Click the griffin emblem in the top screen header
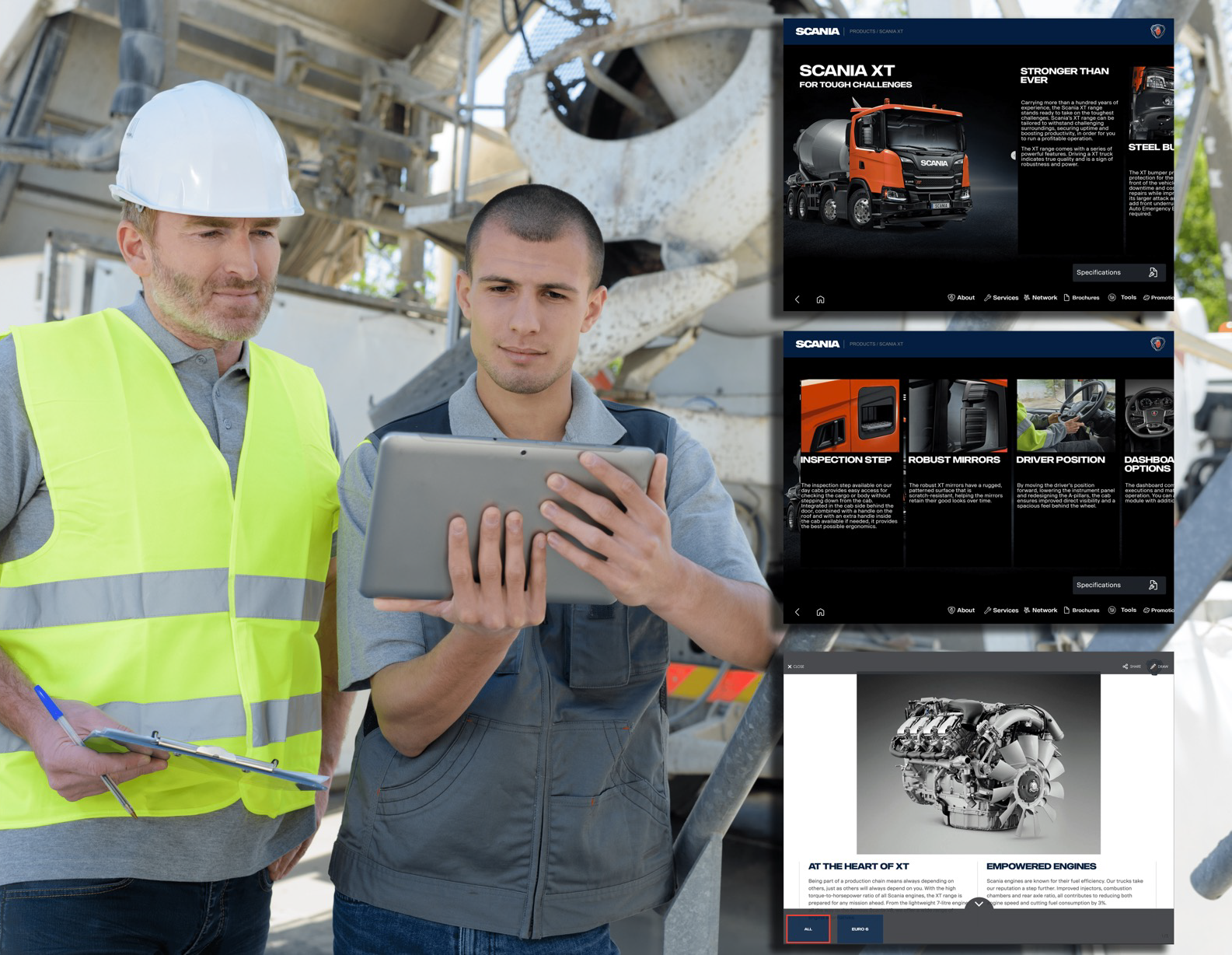 1157,31
